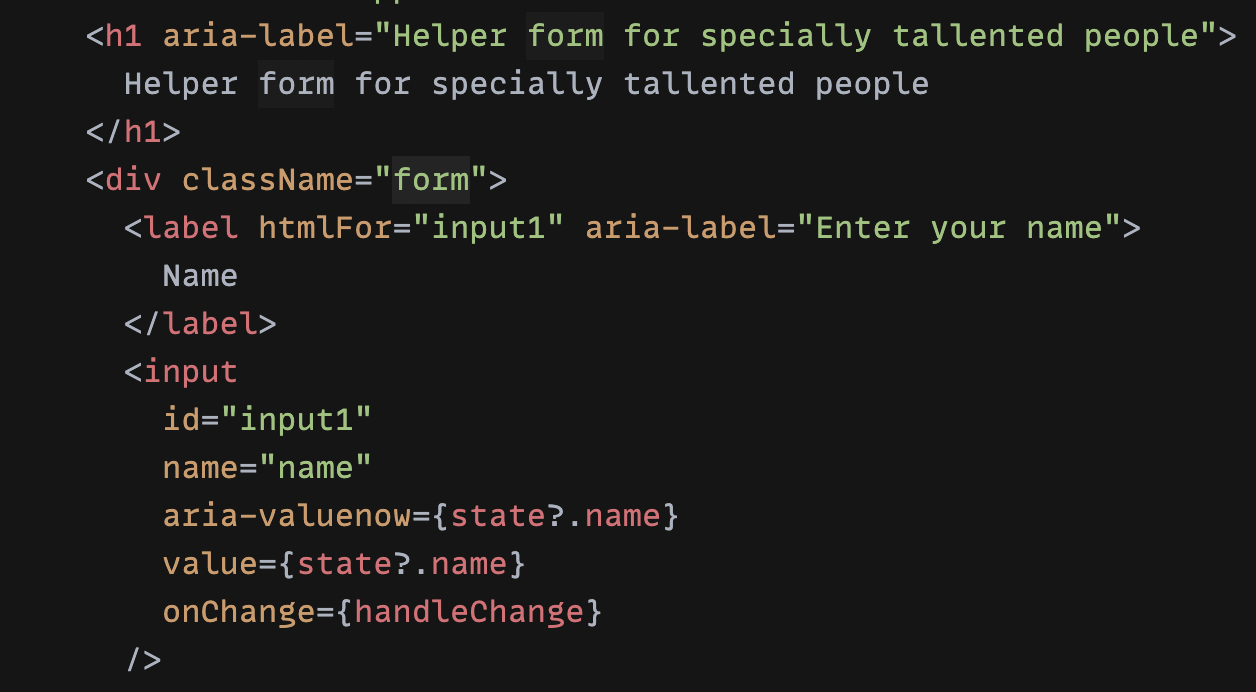Click the aria-valuenow attribute
This screenshot has height=692, width=1256.
(x=286, y=516)
